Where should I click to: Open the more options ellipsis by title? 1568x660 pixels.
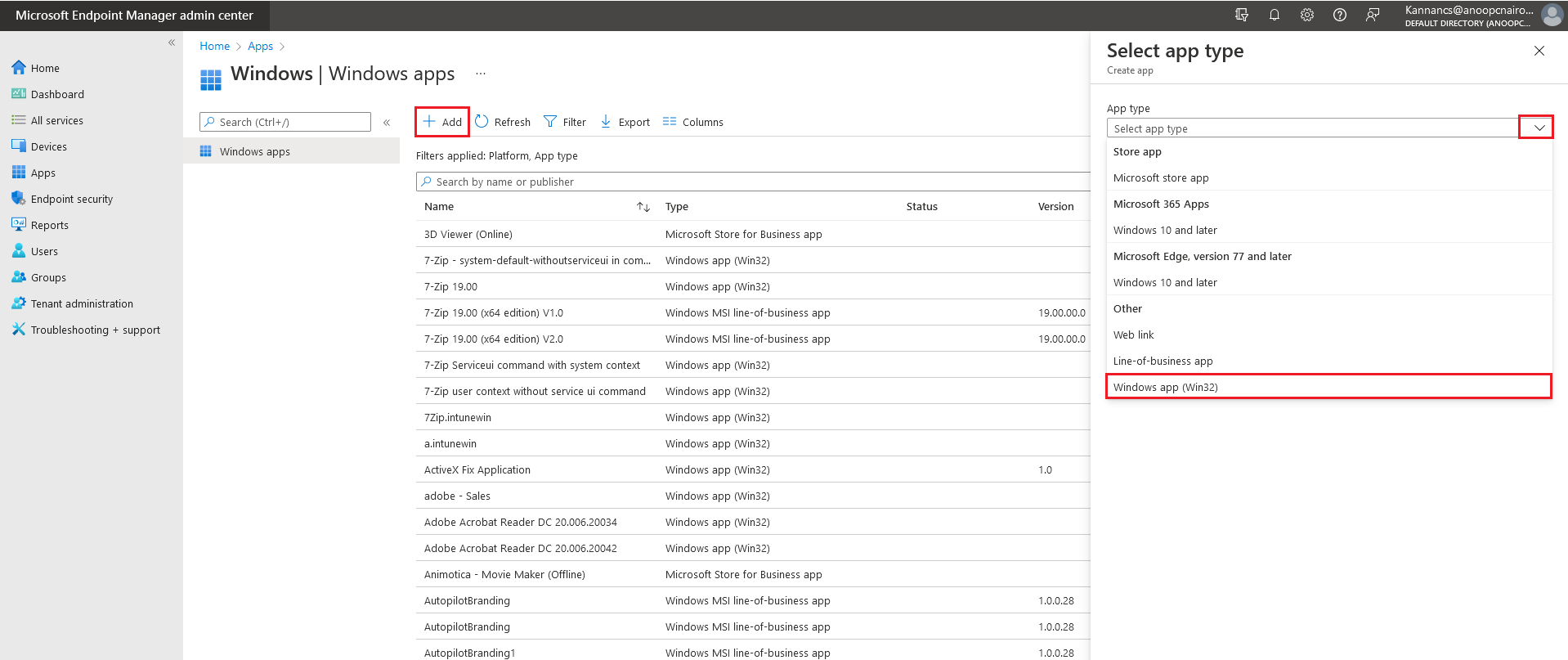click(x=481, y=74)
